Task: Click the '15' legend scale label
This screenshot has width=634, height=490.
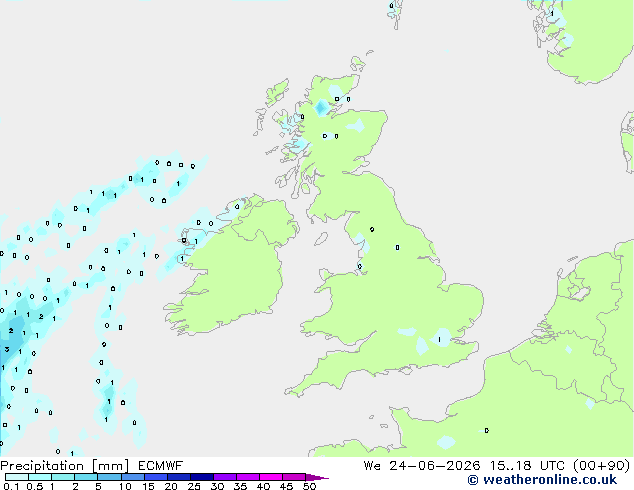Action: click(x=148, y=486)
